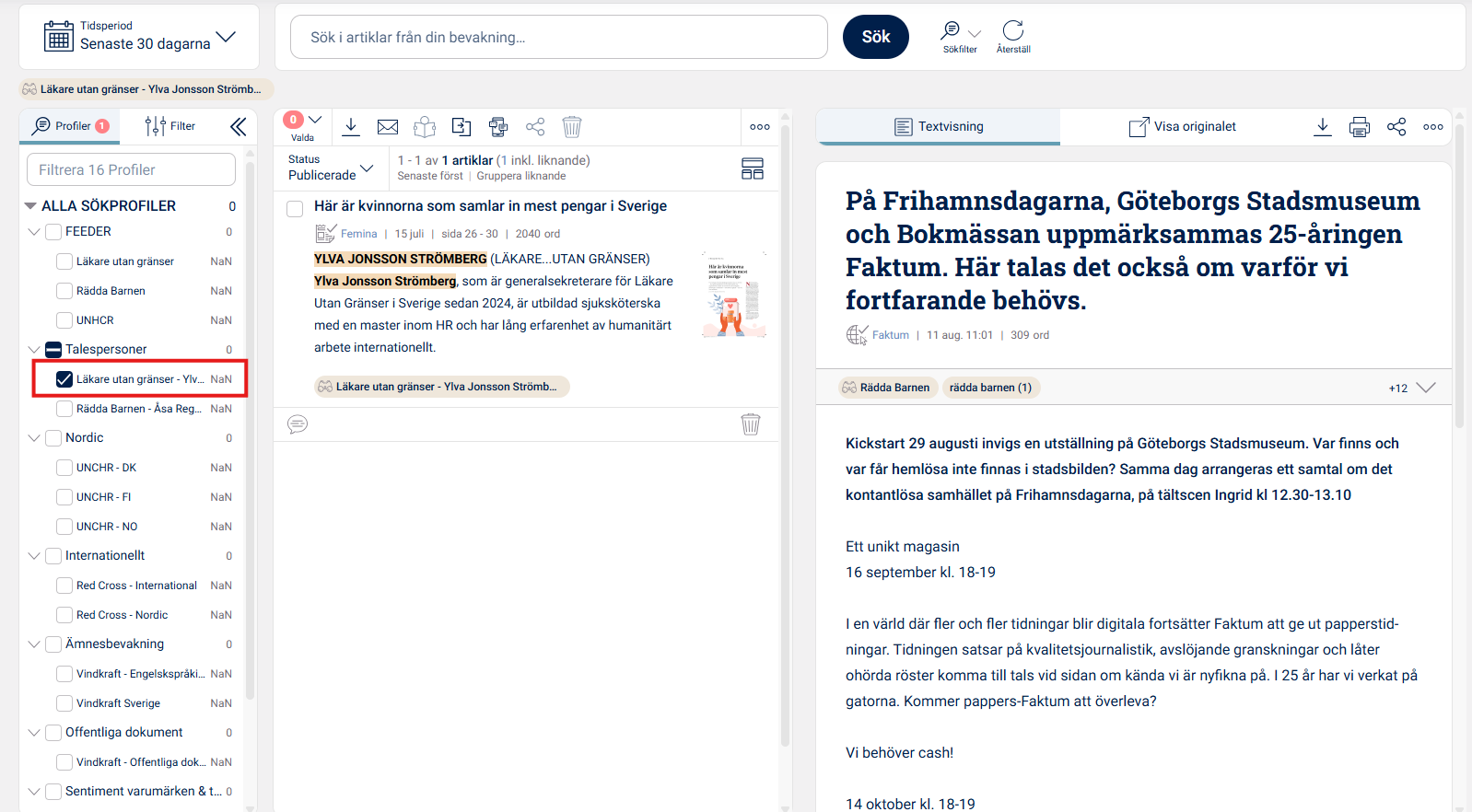
Task: Click the active profile chip above the panel
Action: [147, 89]
